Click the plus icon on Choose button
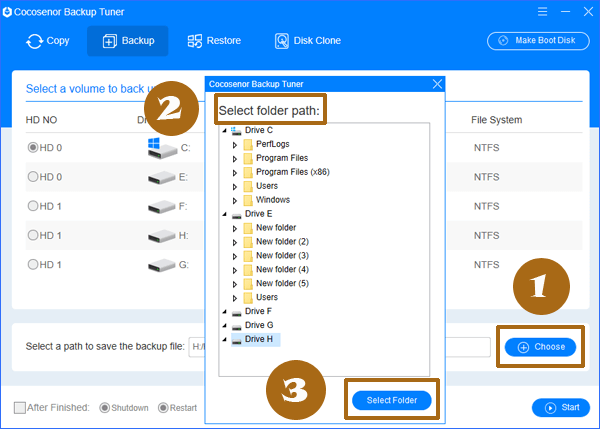The image size is (600, 429). click(x=523, y=347)
